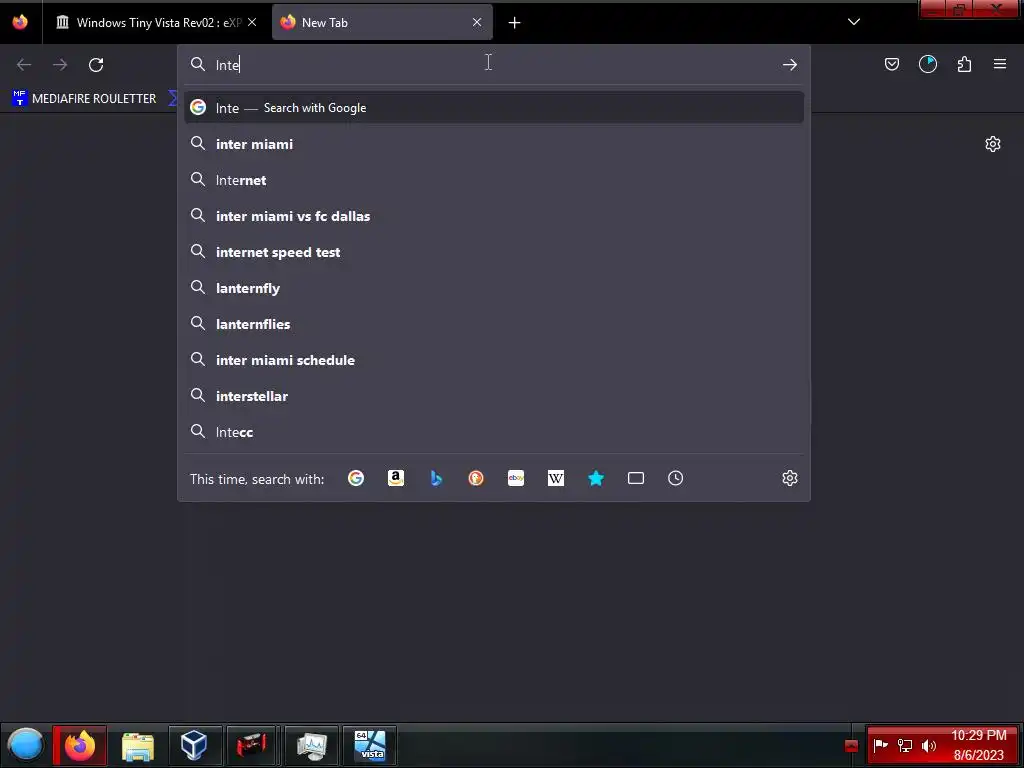Open VirtualBox cube taskbar icon
This screenshot has height=768, width=1024.
194,745
